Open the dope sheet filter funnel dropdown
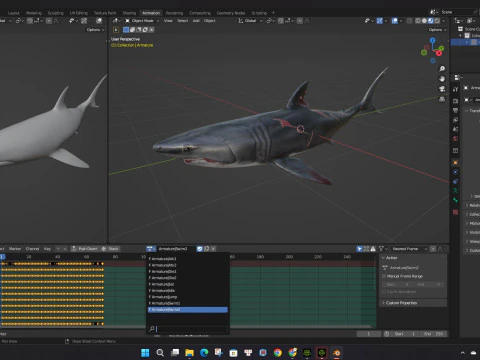Screen dimensions: 480x360 [383, 249]
